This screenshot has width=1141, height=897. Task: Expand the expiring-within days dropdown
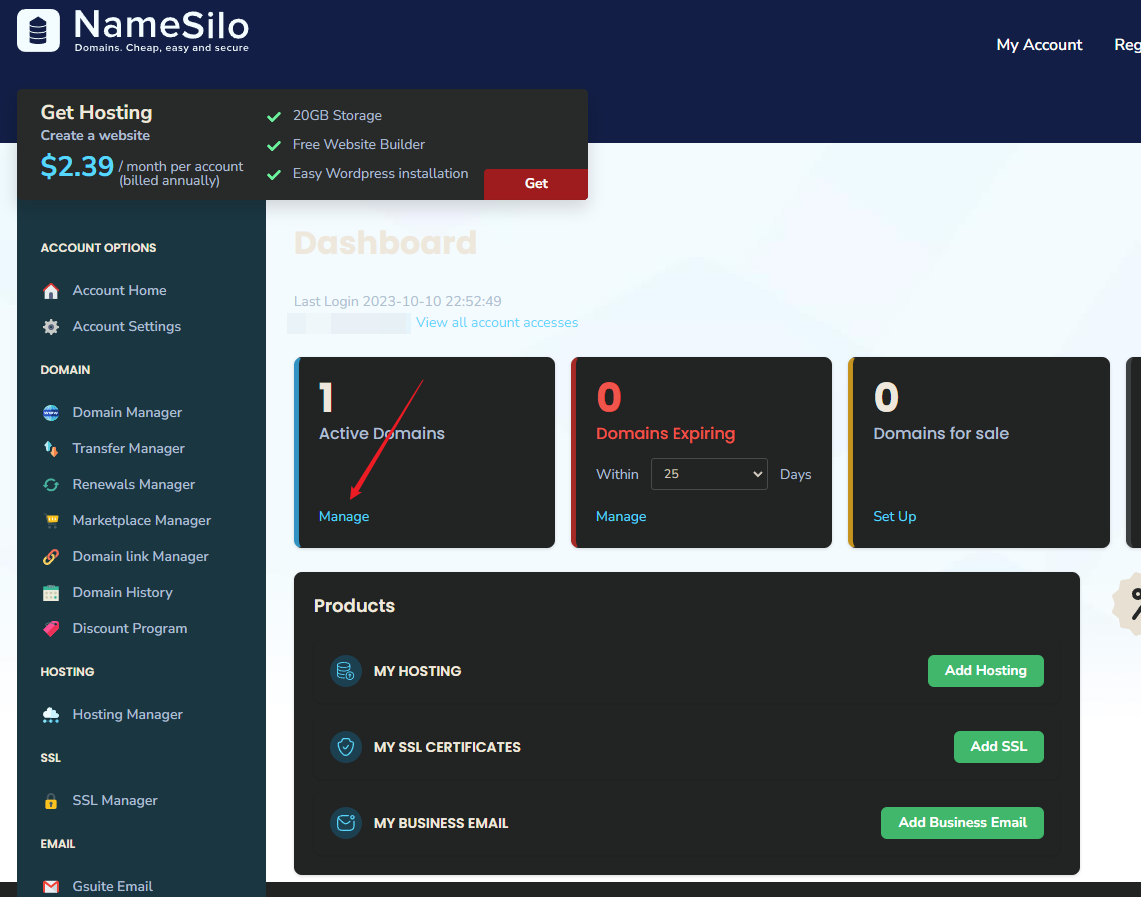point(709,474)
